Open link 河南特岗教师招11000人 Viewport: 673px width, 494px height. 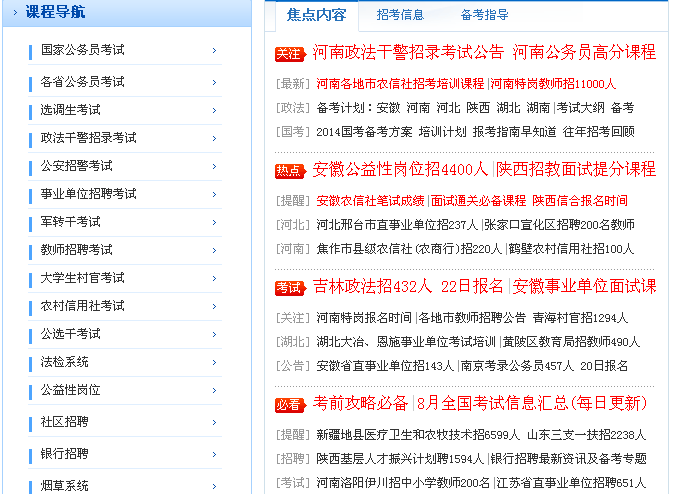click(553, 84)
